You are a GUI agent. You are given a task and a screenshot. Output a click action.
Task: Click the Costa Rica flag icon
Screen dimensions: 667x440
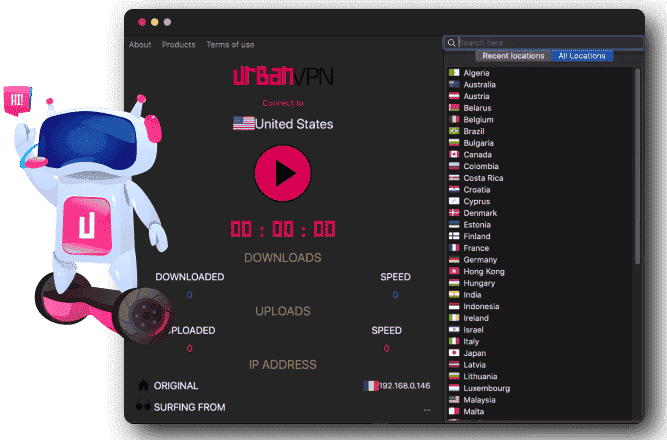coord(454,177)
